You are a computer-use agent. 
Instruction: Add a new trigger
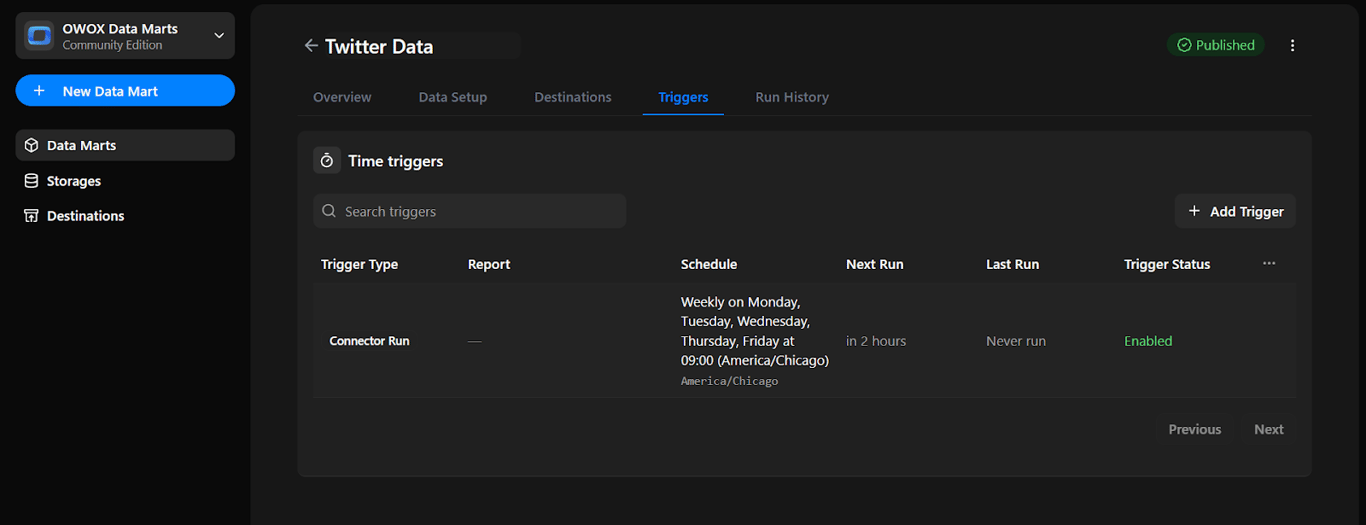click(1235, 211)
